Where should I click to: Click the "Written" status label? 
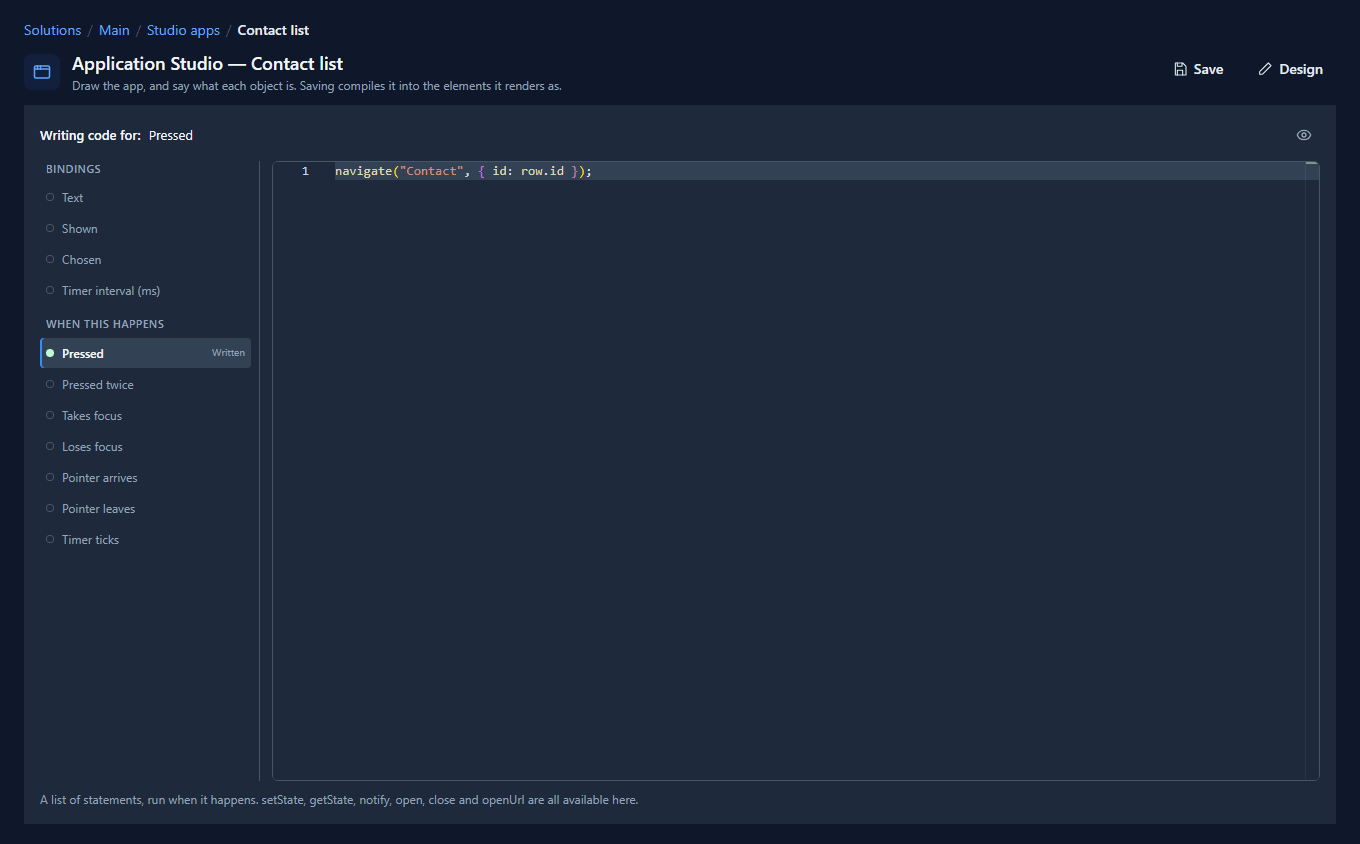pos(228,353)
